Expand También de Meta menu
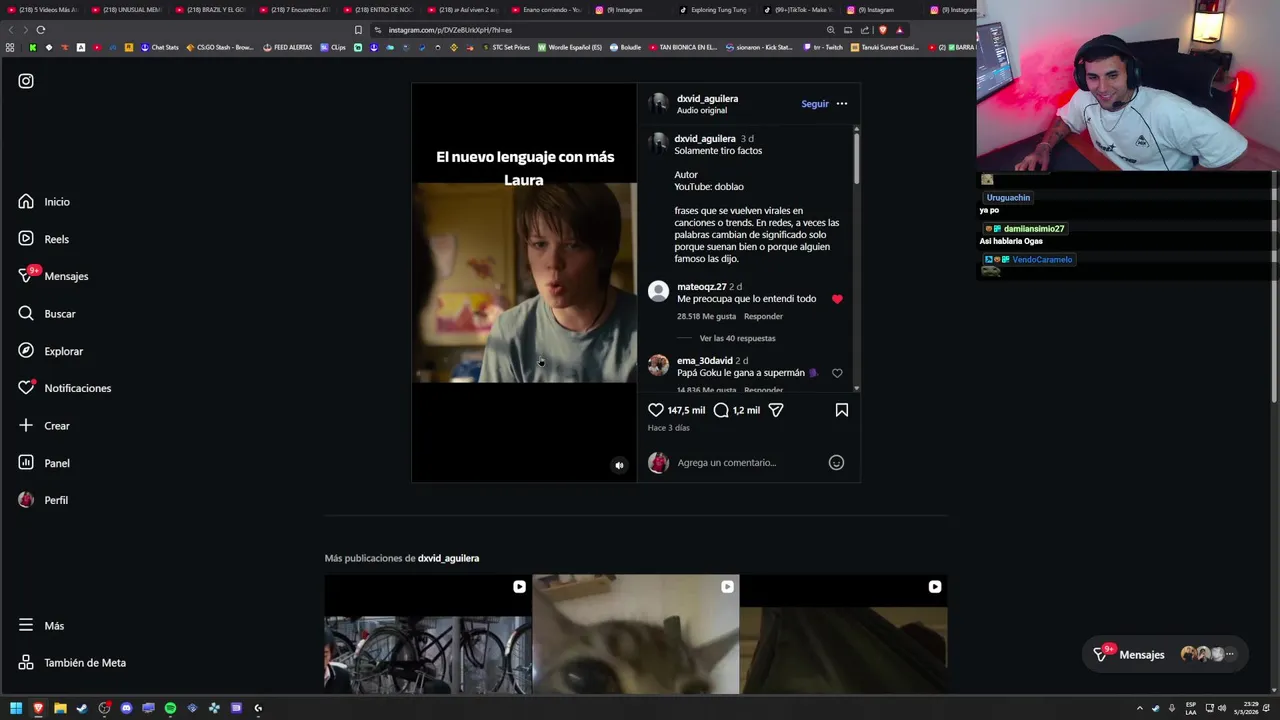Image resolution: width=1280 pixels, height=720 pixels. pos(72,663)
